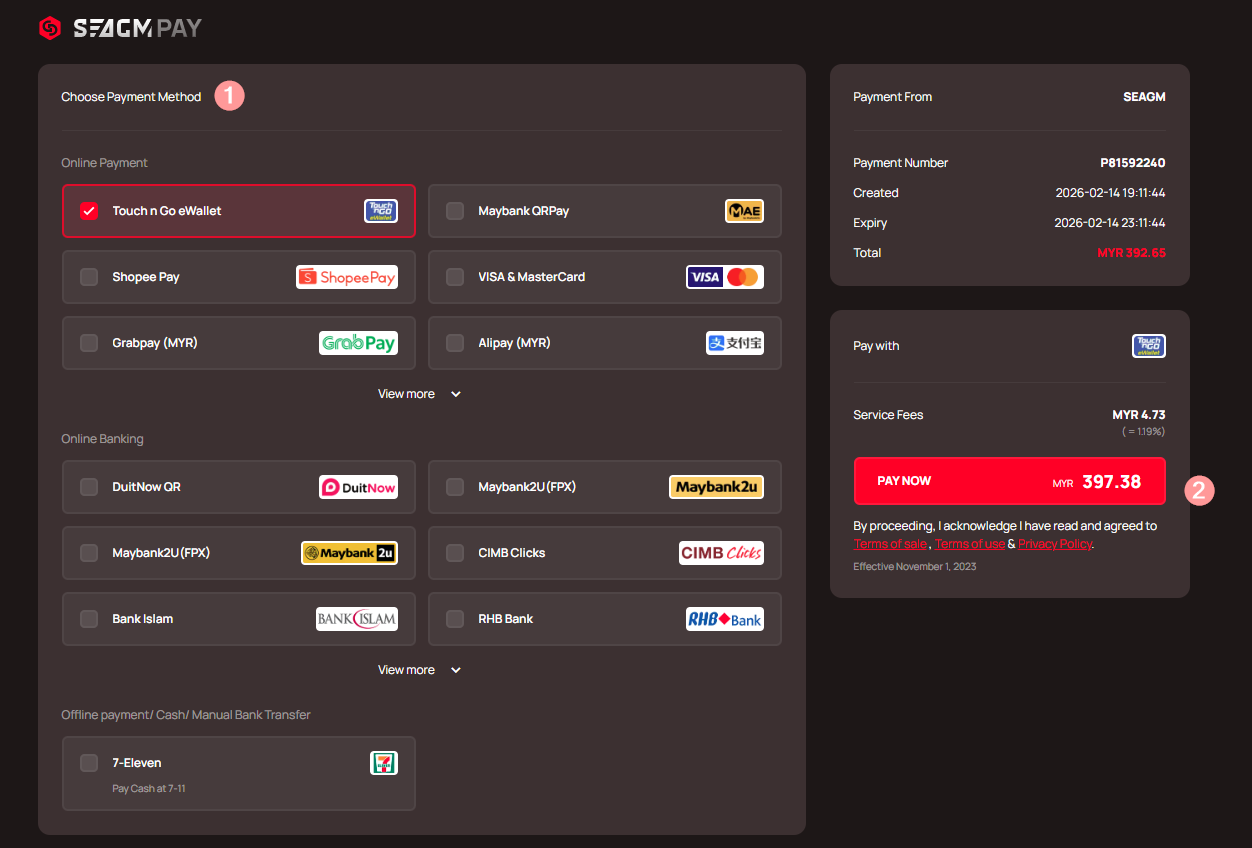Tick the Shopee Pay checkbox
Image resolution: width=1252 pixels, height=848 pixels.
click(x=89, y=277)
